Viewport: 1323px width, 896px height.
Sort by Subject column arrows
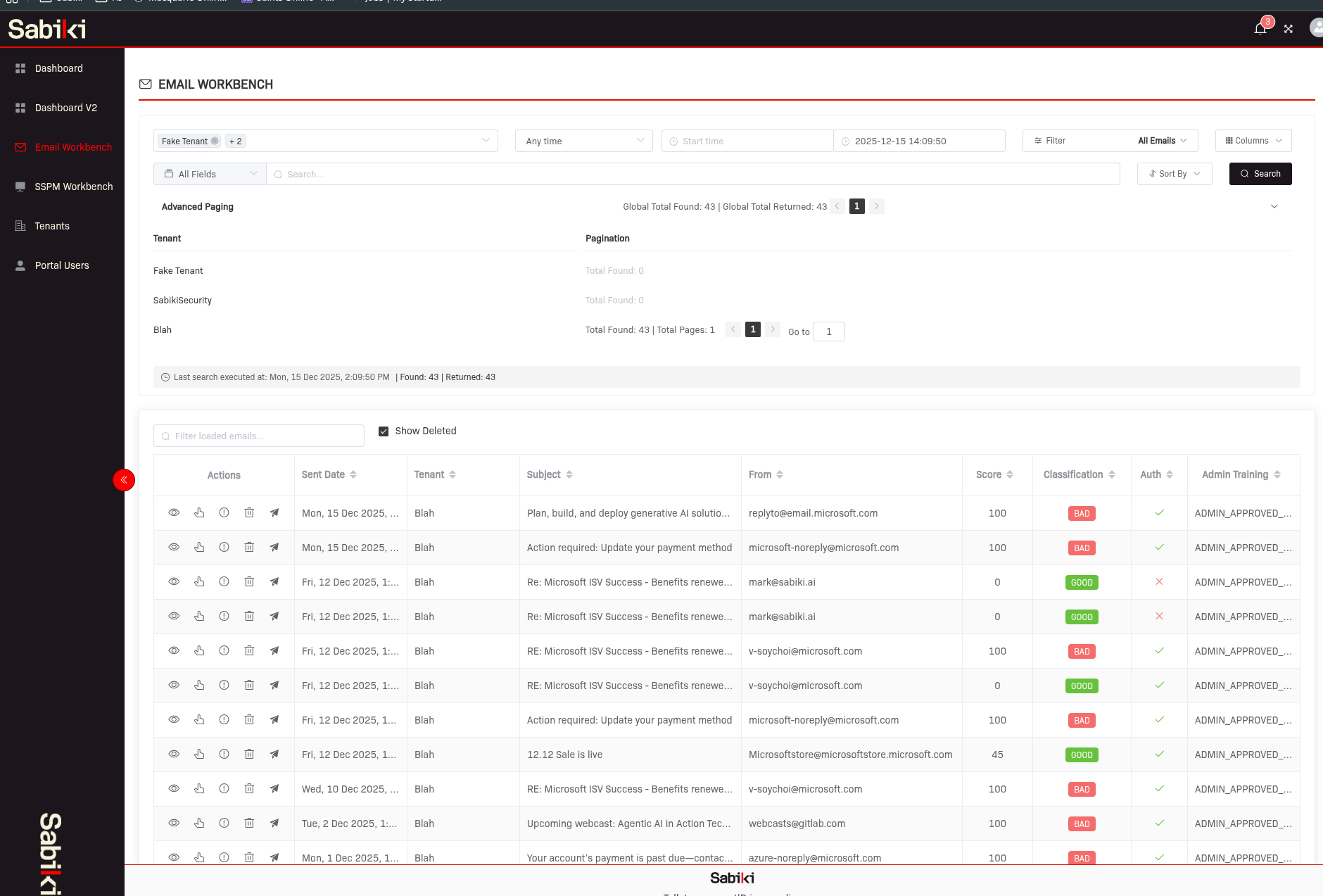pos(569,475)
